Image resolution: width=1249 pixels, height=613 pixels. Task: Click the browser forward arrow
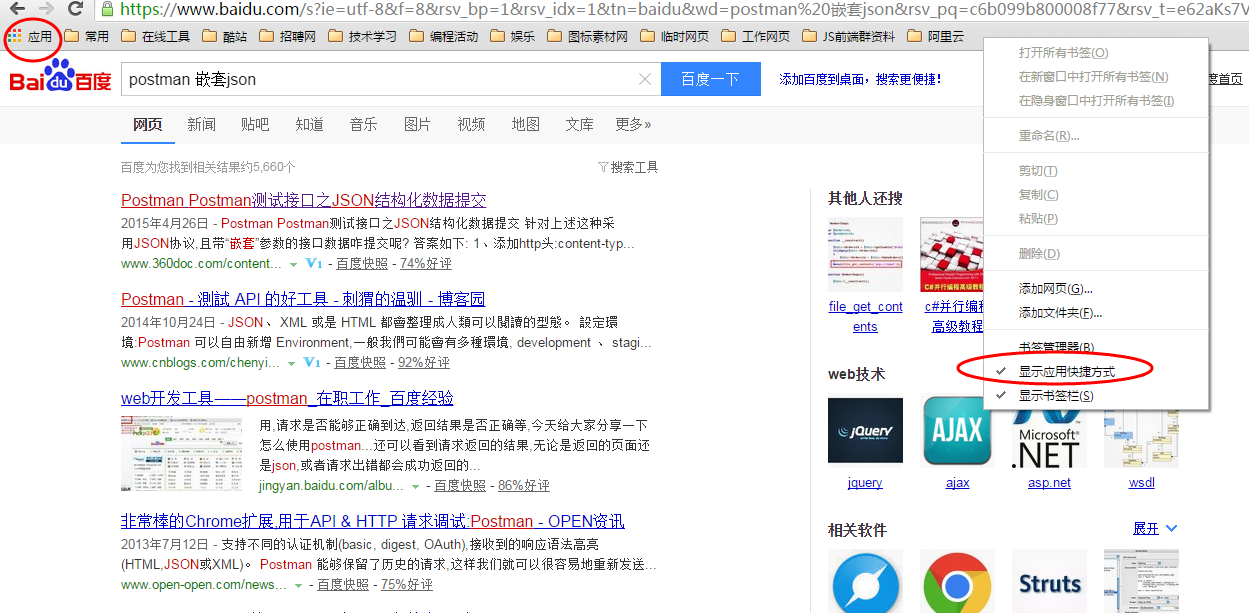[x=46, y=9]
